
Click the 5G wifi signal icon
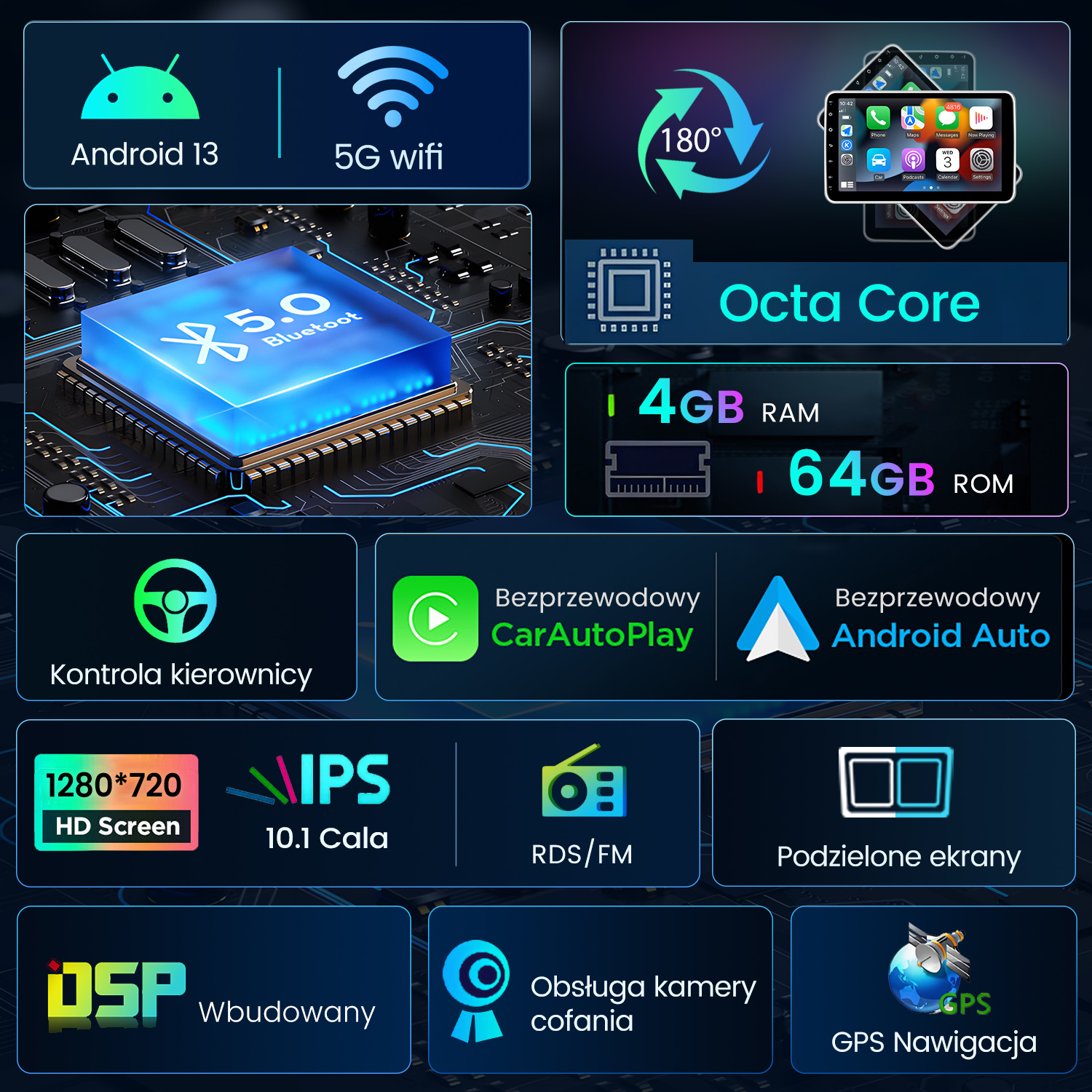[393, 86]
